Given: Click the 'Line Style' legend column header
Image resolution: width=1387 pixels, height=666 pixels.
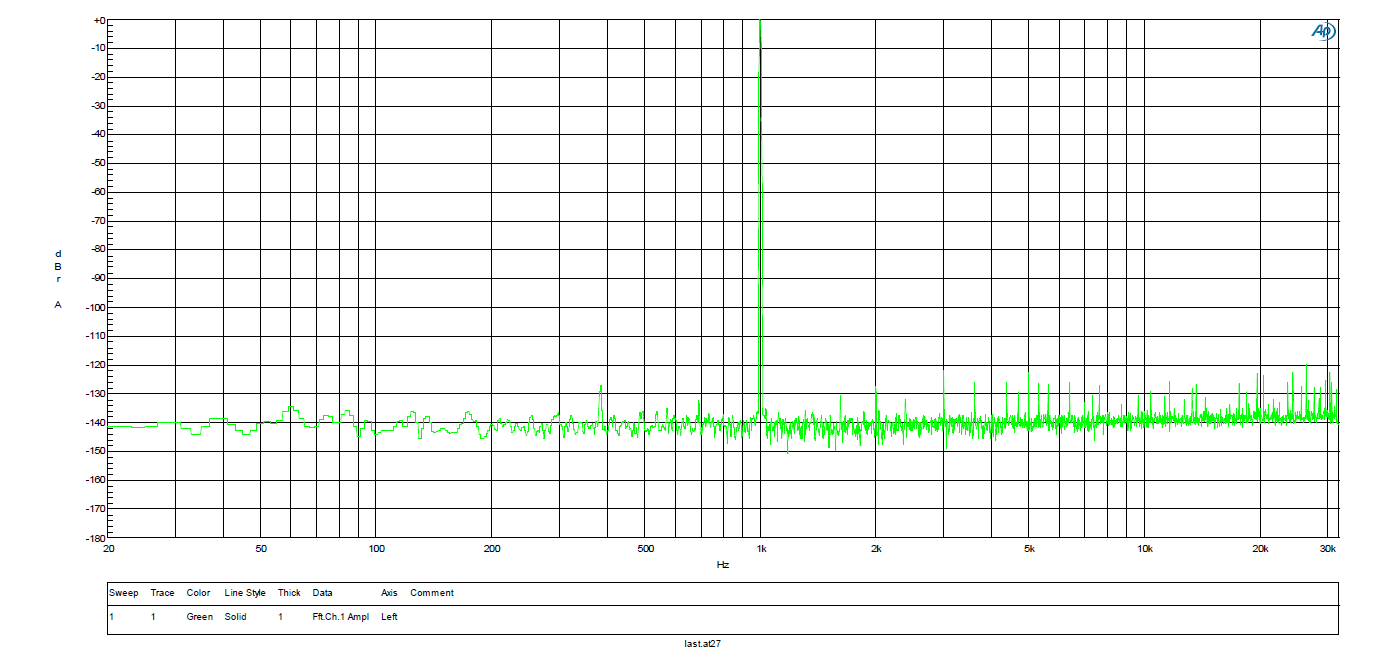Looking at the screenshot, I should pyautogui.click(x=245, y=593).
